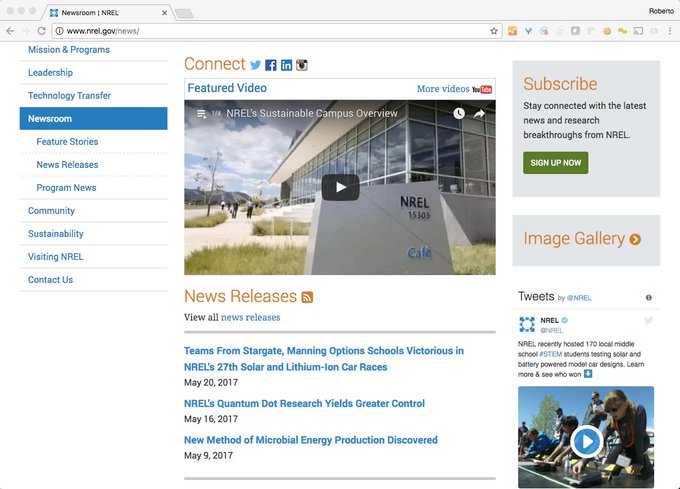Click the YouTube logo next to More videos

(x=482, y=89)
